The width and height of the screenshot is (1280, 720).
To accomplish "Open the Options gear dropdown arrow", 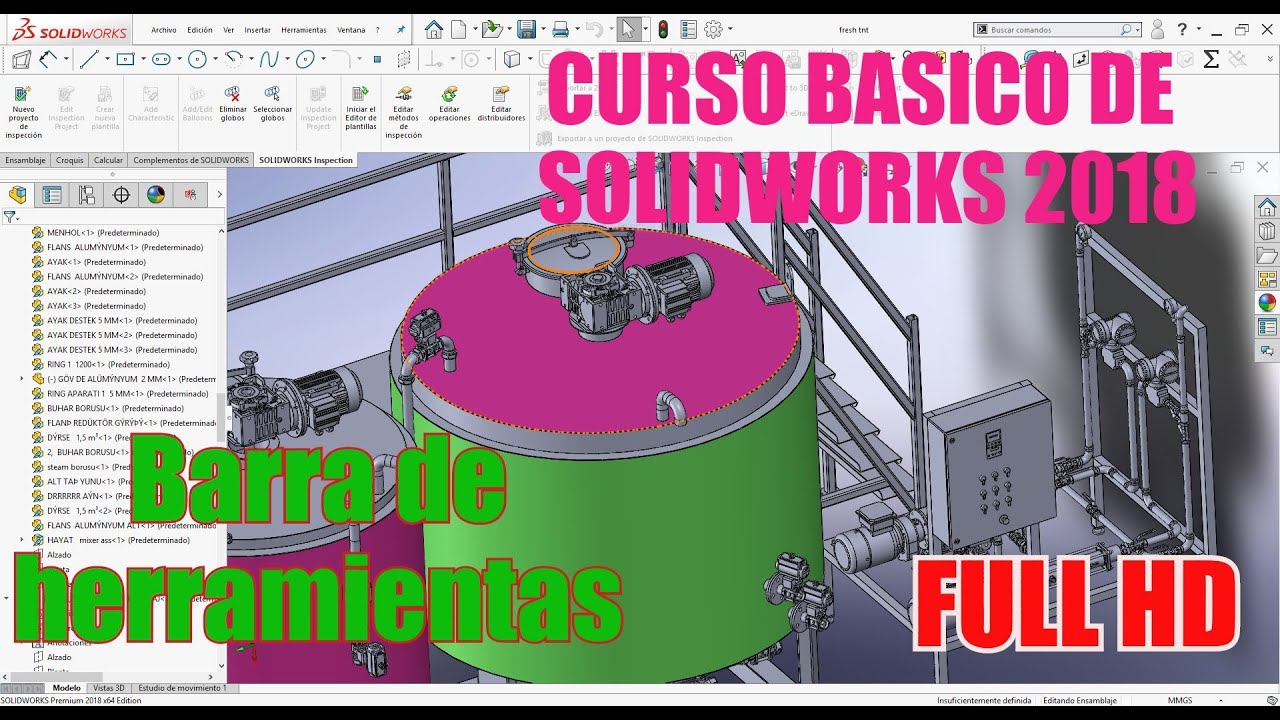I will pyautogui.click(x=730, y=30).
